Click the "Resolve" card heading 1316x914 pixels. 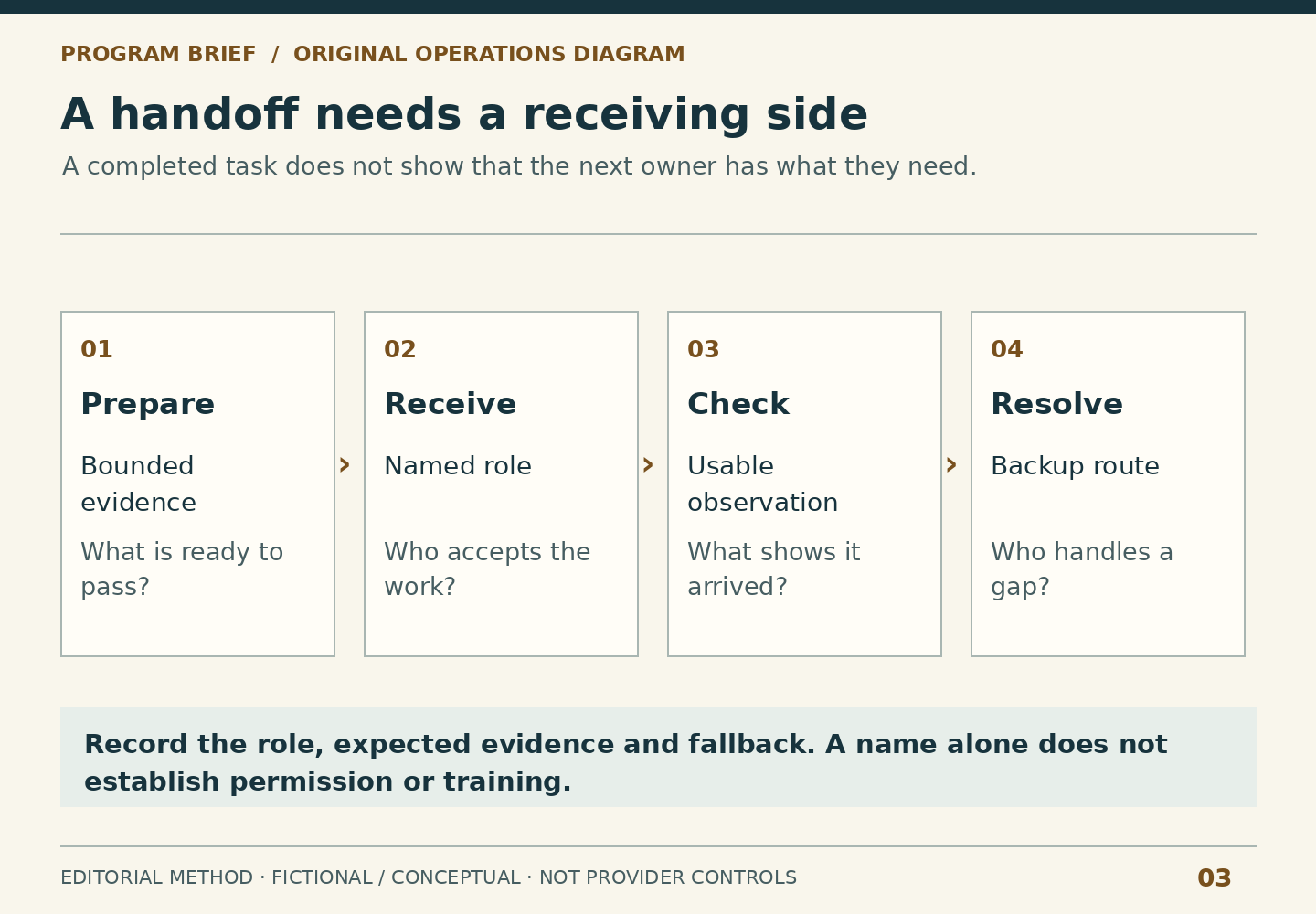[1056, 404]
